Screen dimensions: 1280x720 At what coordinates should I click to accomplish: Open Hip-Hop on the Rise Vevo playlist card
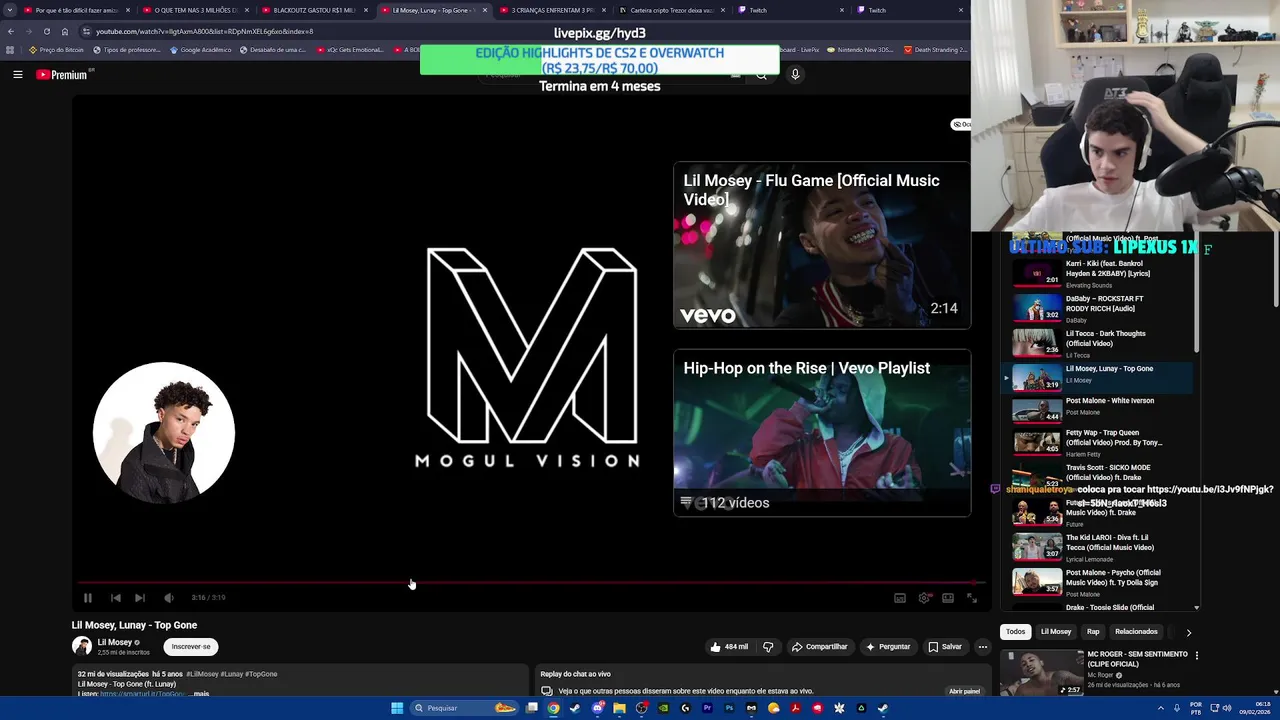[822, 433]
